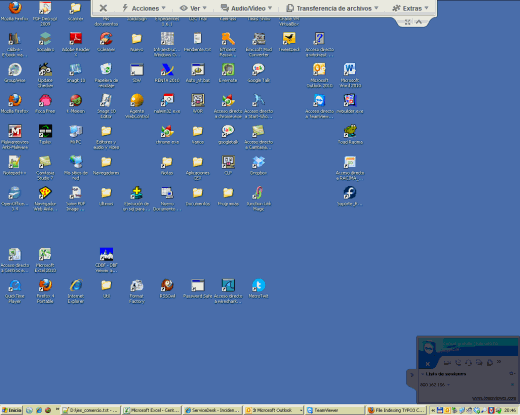Launch the MetroTwit desktop shortcut
This screenshot has width=520, height=415.
point(258,289)
